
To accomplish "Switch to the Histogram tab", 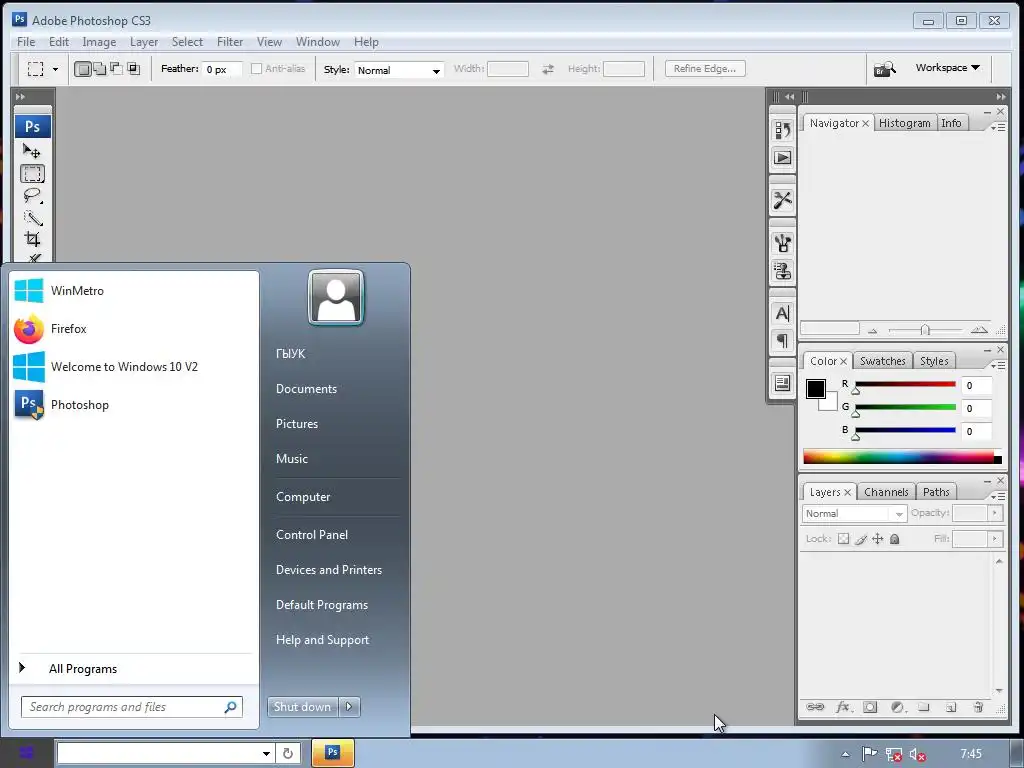I will 904,123.
